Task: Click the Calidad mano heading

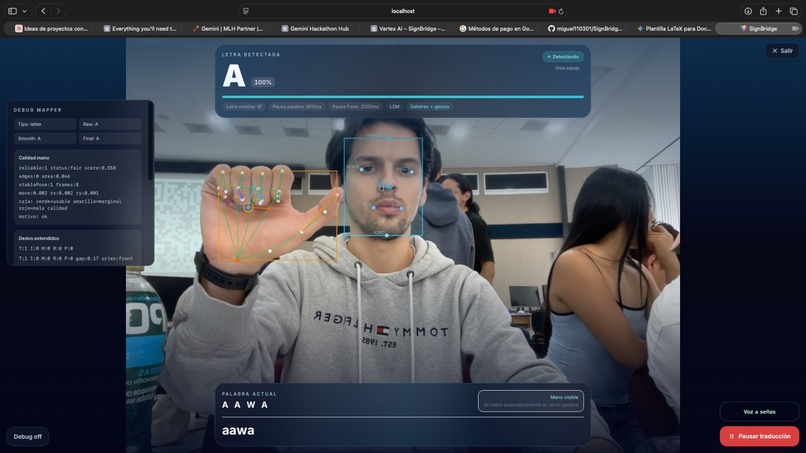Action: coord(34,158)
